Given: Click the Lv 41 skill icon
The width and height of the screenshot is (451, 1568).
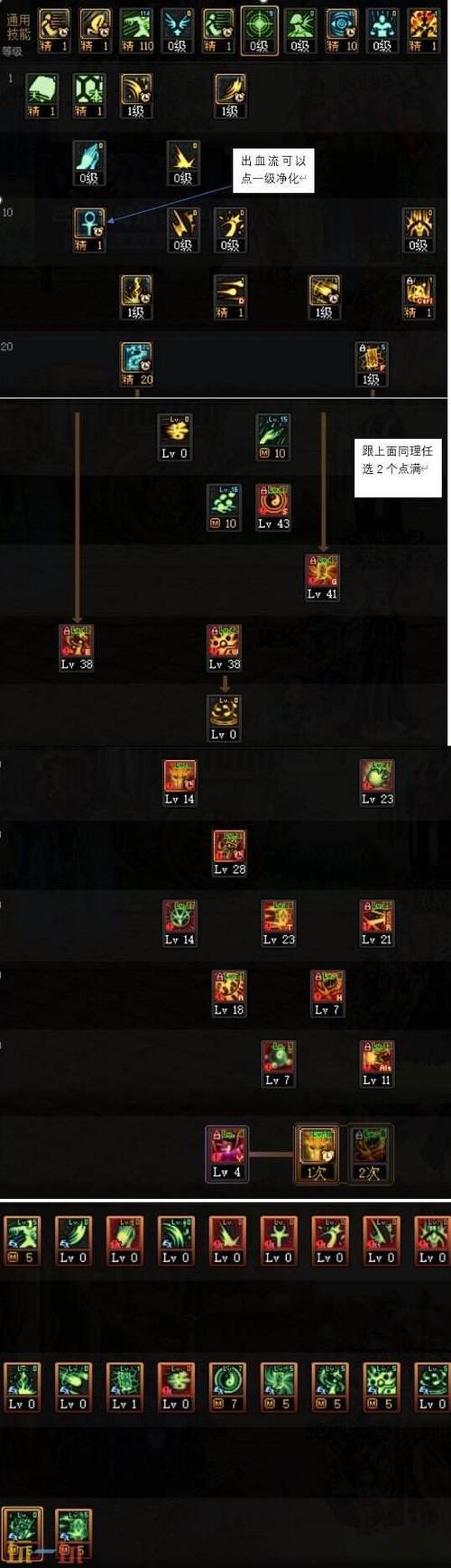Looking at the screenshot, I should click(x=322, y=578).
